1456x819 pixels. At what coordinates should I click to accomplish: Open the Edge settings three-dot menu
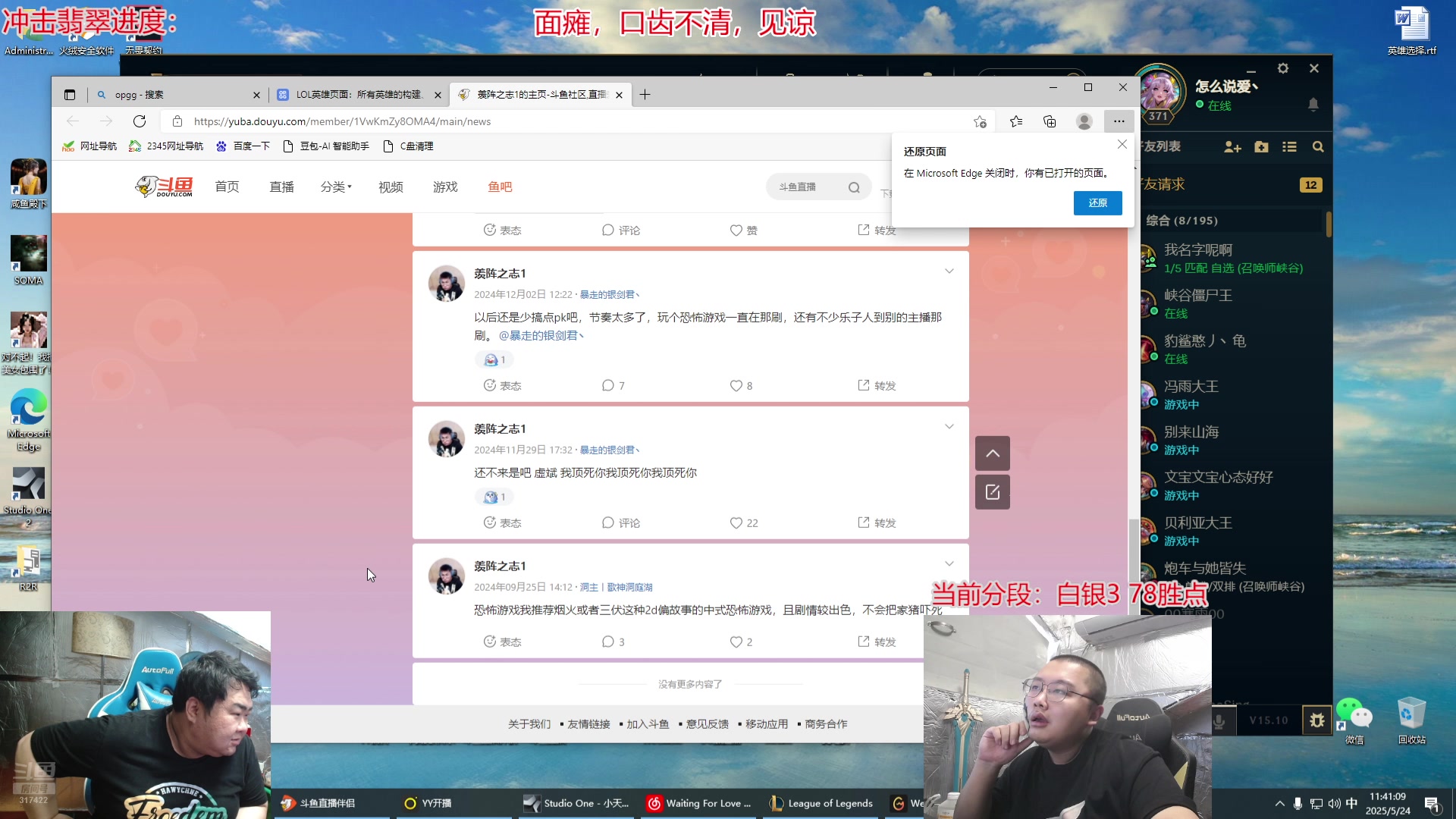click(x=1119, y=121)
